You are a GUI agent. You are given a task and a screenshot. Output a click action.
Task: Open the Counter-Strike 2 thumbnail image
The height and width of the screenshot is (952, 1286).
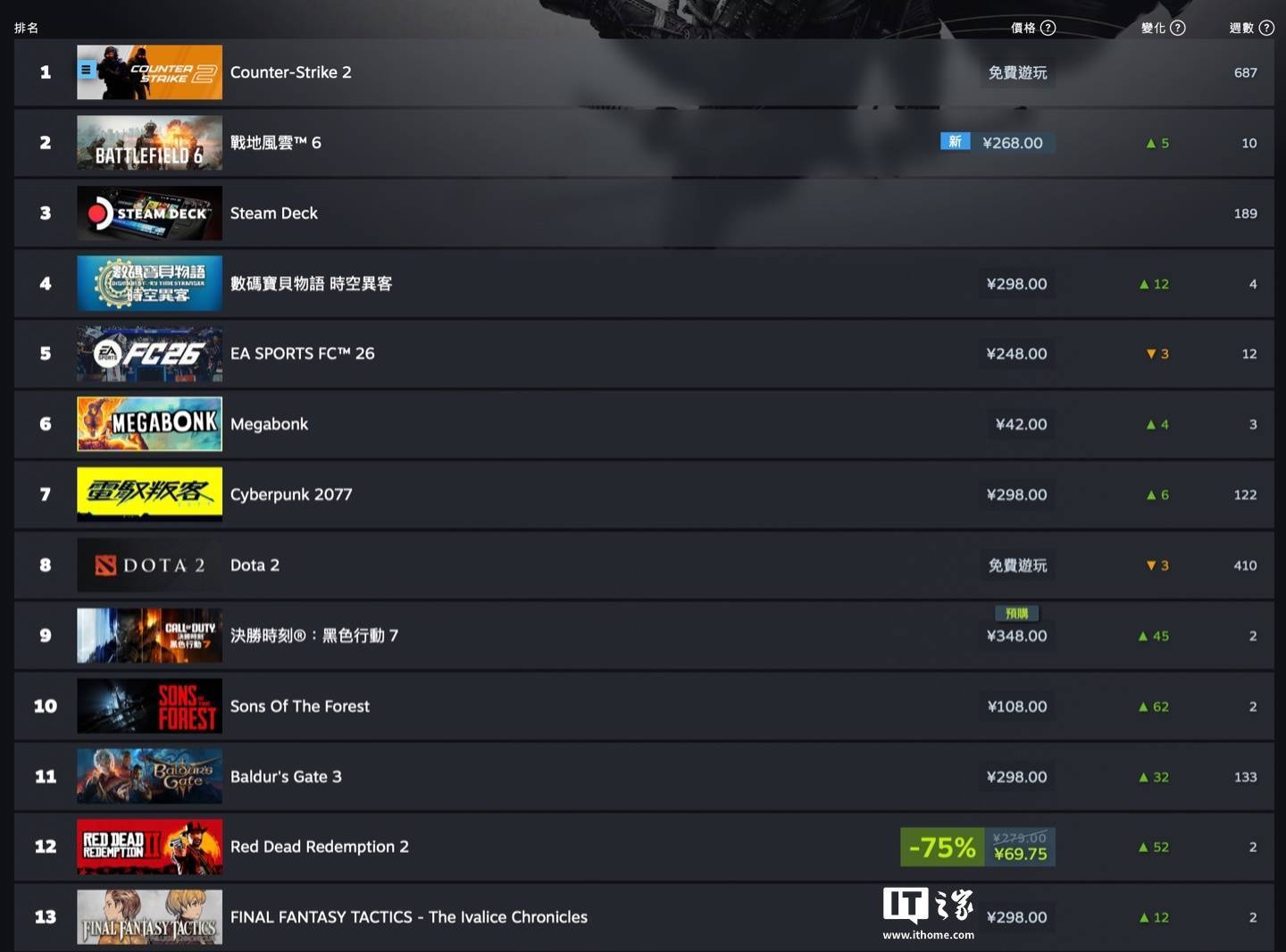pos(149,72)
